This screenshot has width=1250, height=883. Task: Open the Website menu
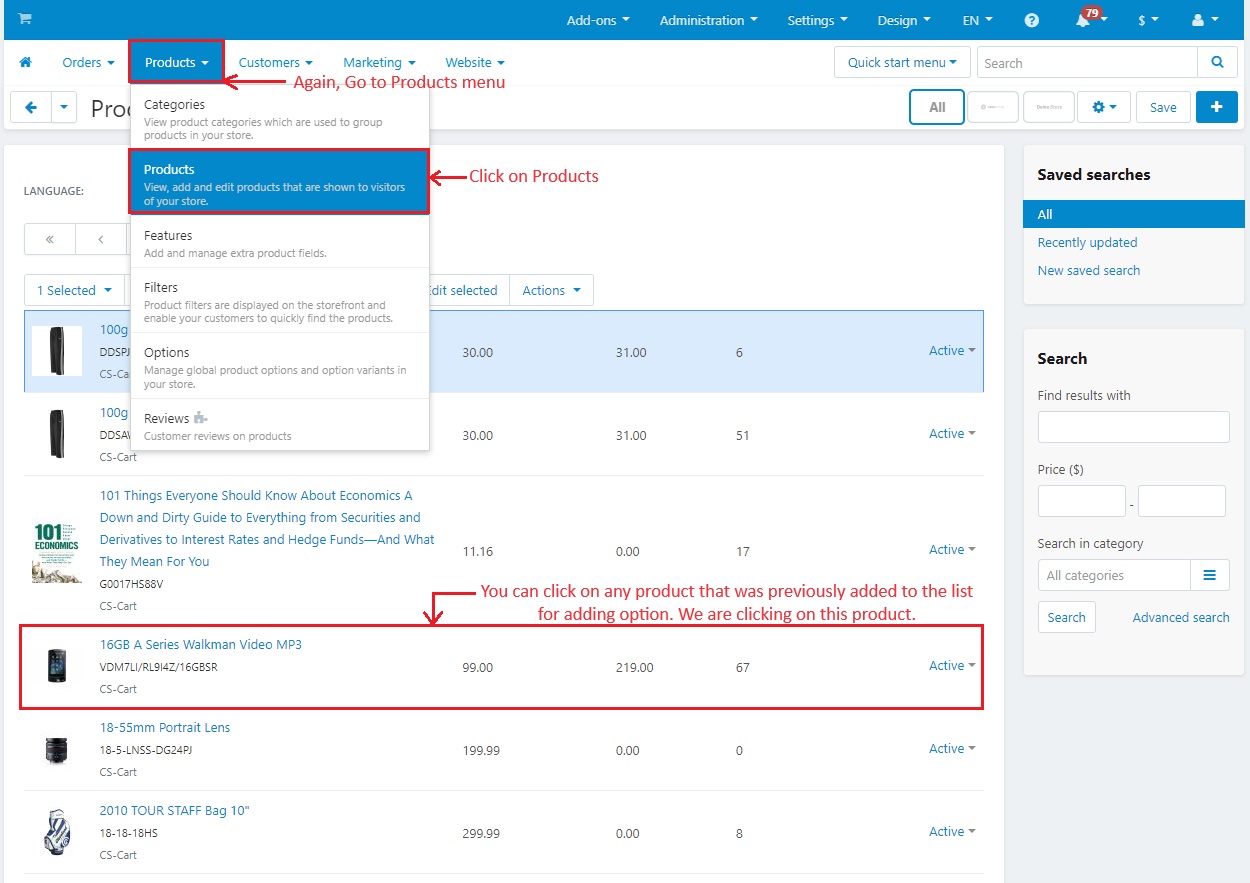pos(475,62)
